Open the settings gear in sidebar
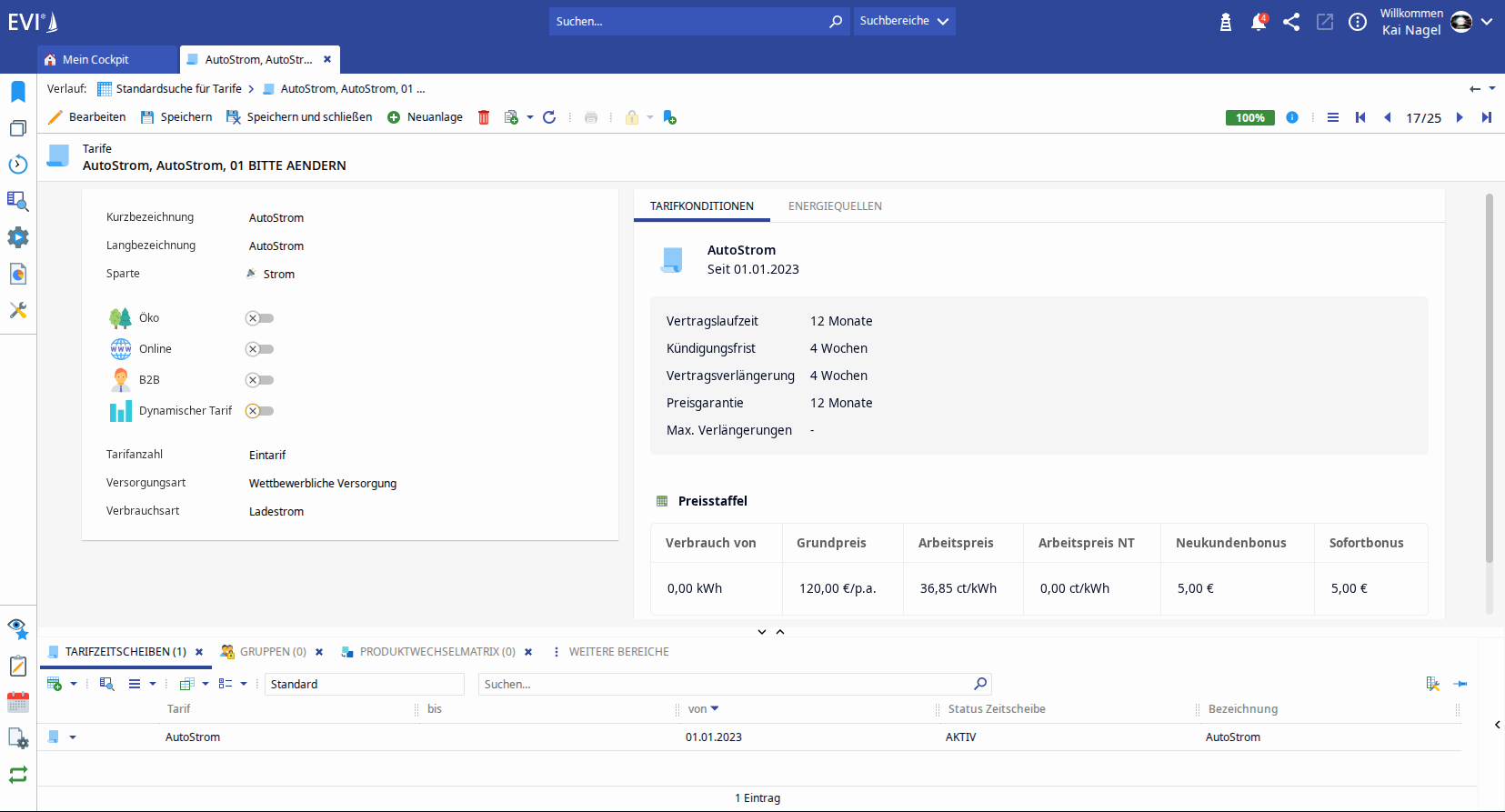The width and height of the screenshot is (1505, 812). [x=18, y=237]
